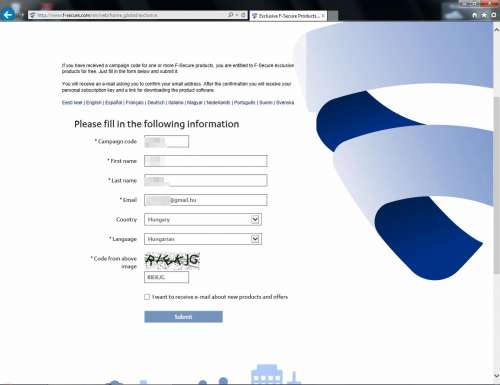This screenshot has height=385, width=500.
Task: Click the Campaign code input field
Action: point(166,141)
